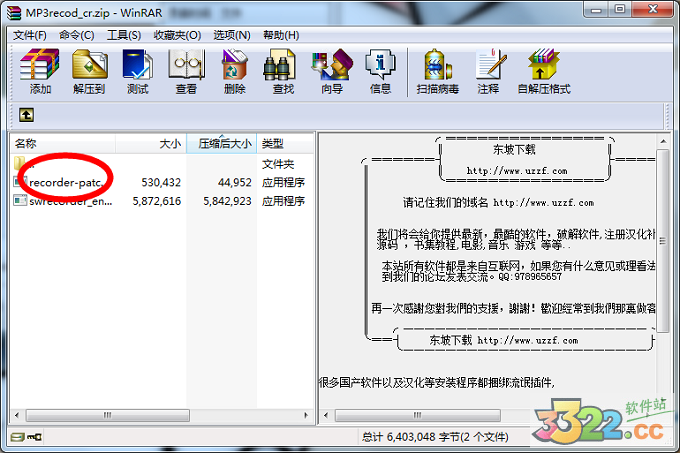Maximize the WinRAR window
Image resolution: width=680 pixels, height=453 pixels.
pyautogui.click(x=620, y=9)
